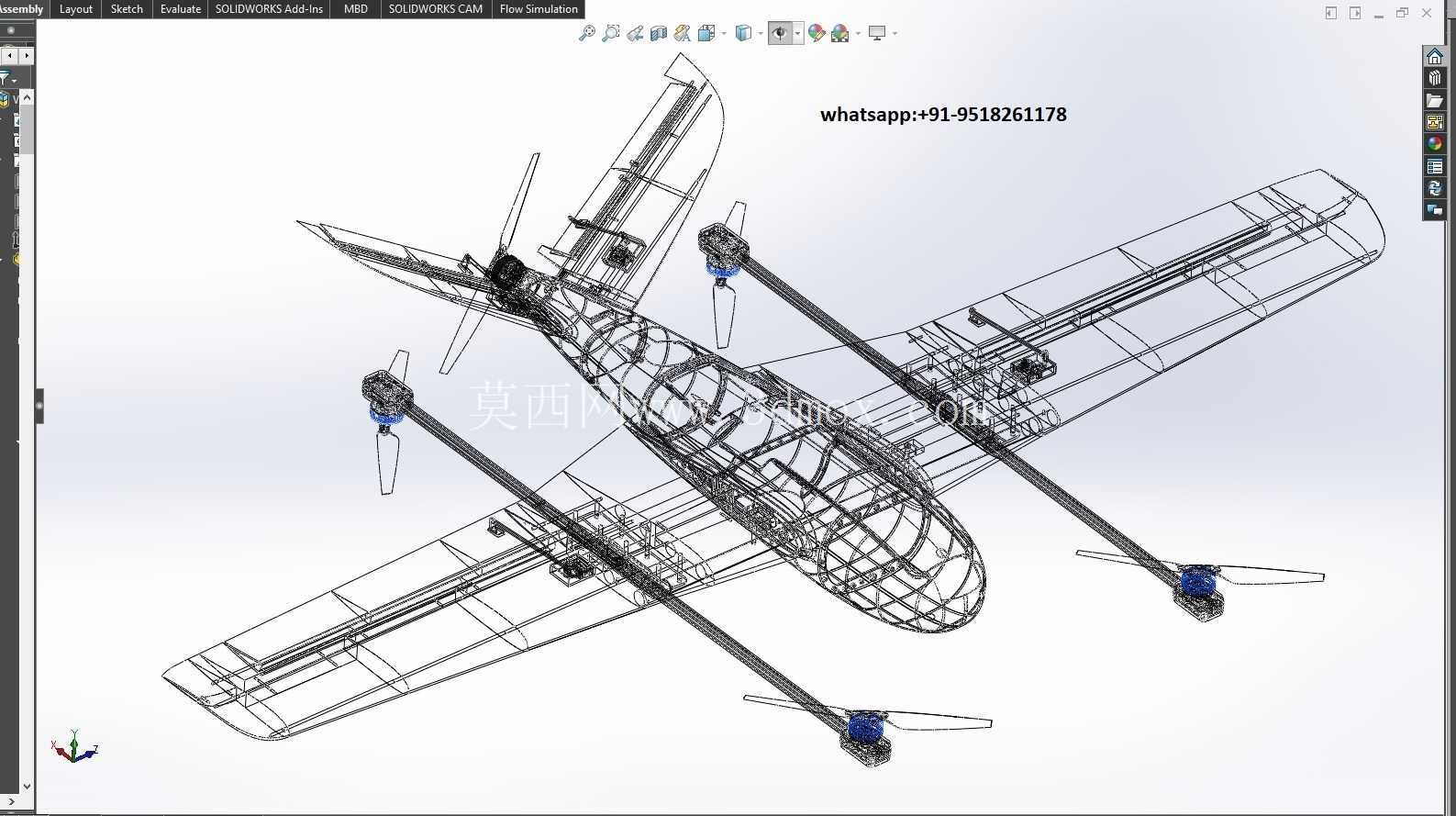This screenshot has width=1456, height=816.
Task: Switch to the Evaluate tab
Action: pos(181,9)
